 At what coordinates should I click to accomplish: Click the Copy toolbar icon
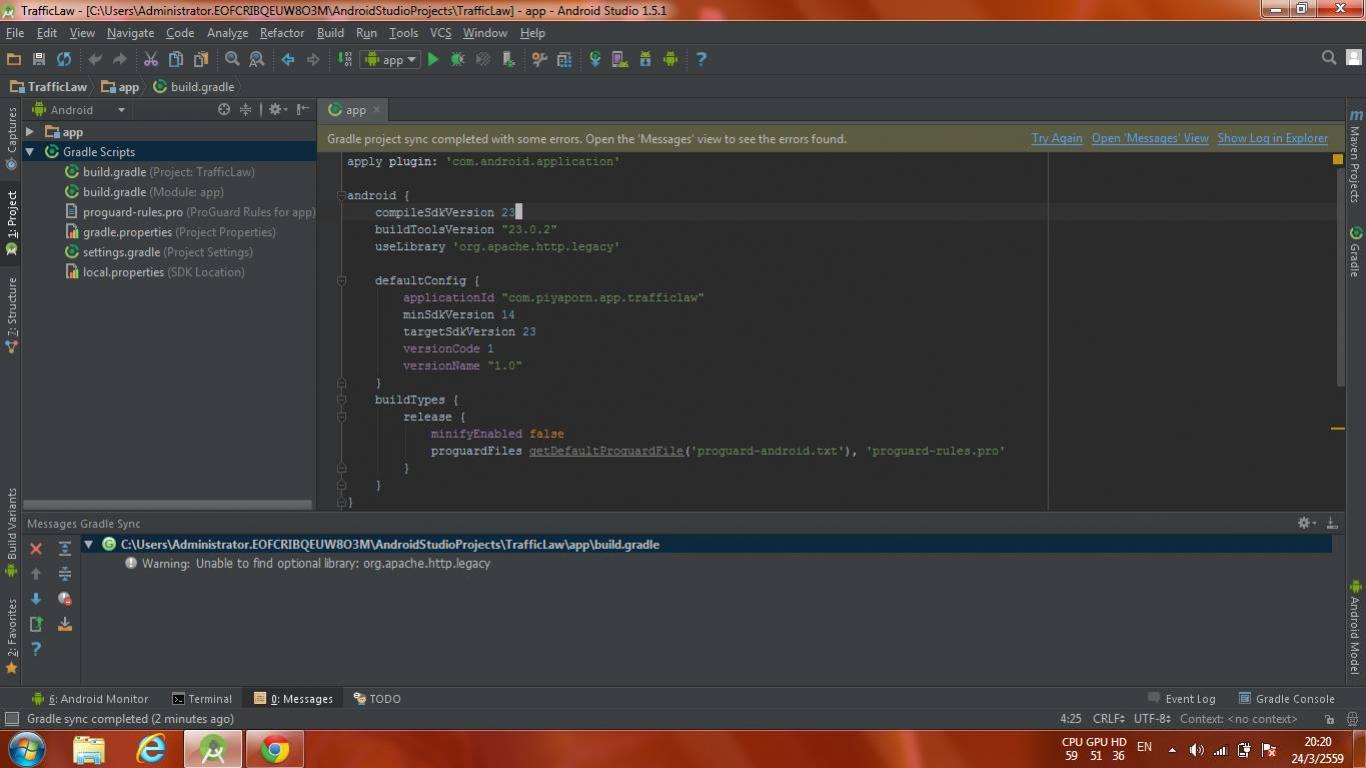[175, 60]
